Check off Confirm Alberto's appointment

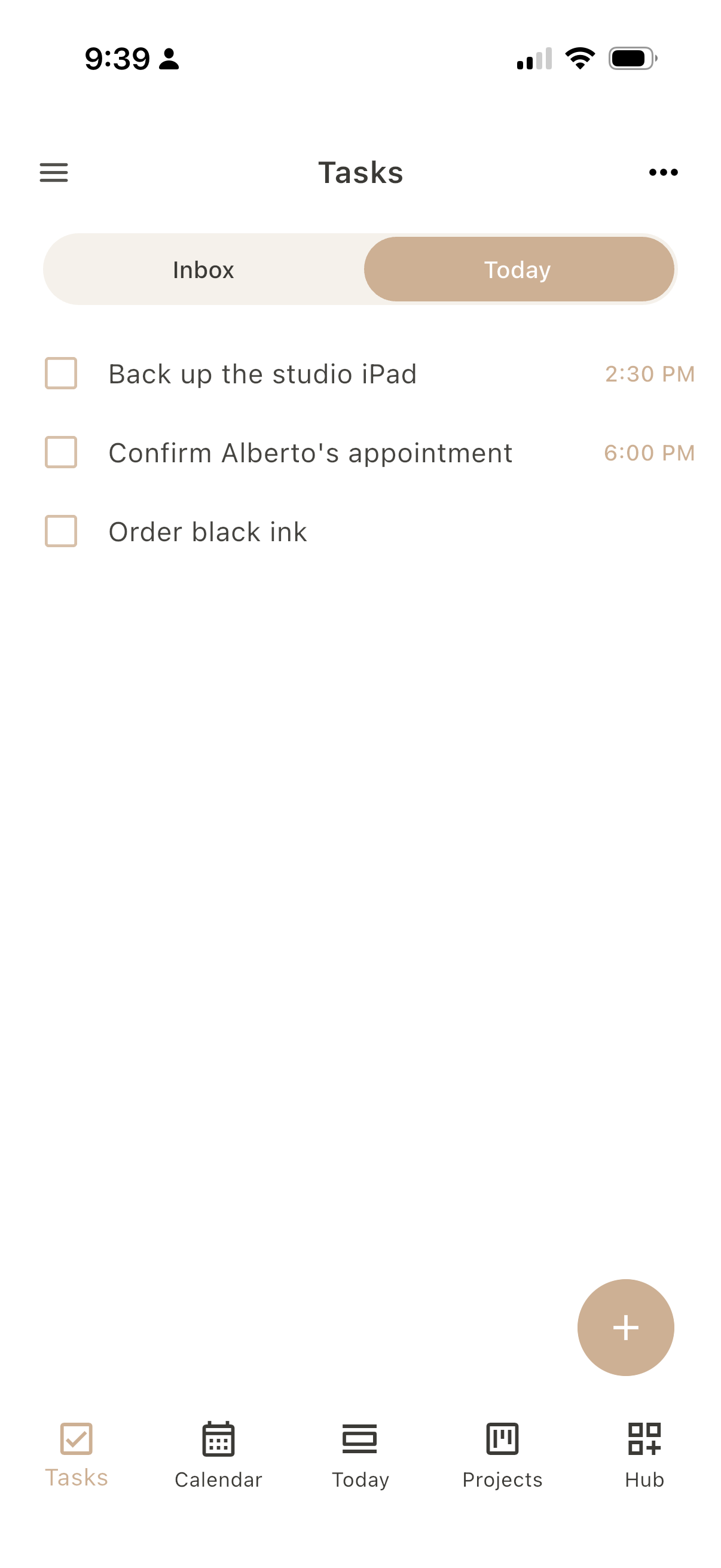tap(61, 452)
